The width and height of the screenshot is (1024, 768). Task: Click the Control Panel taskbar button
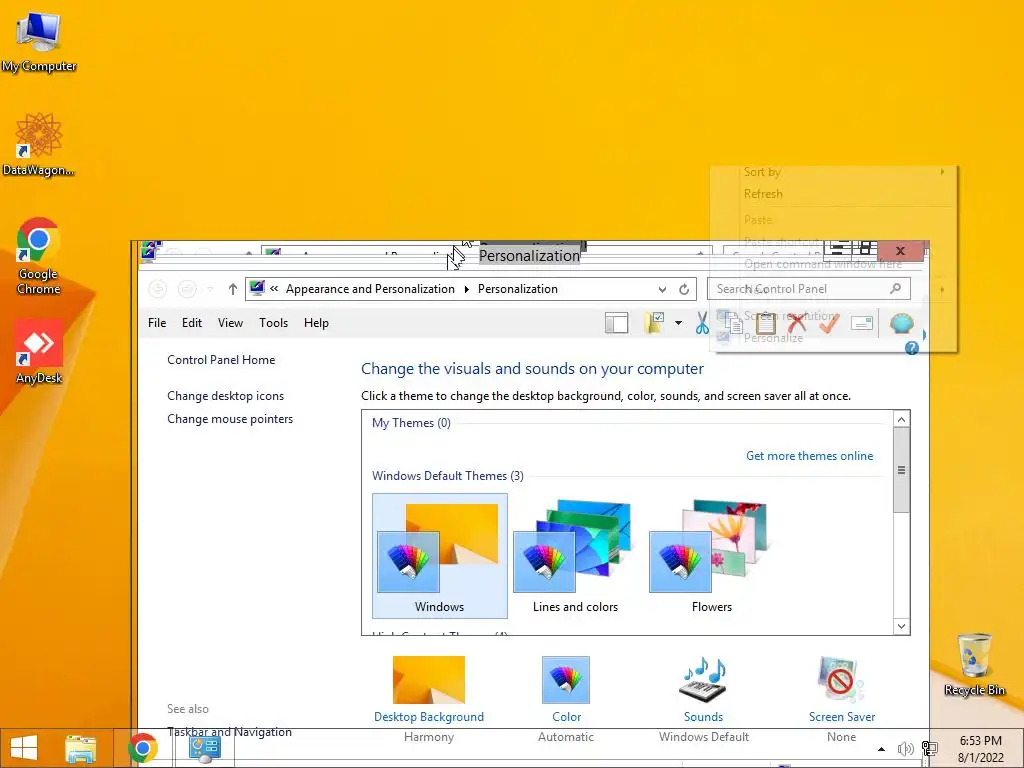204,748
